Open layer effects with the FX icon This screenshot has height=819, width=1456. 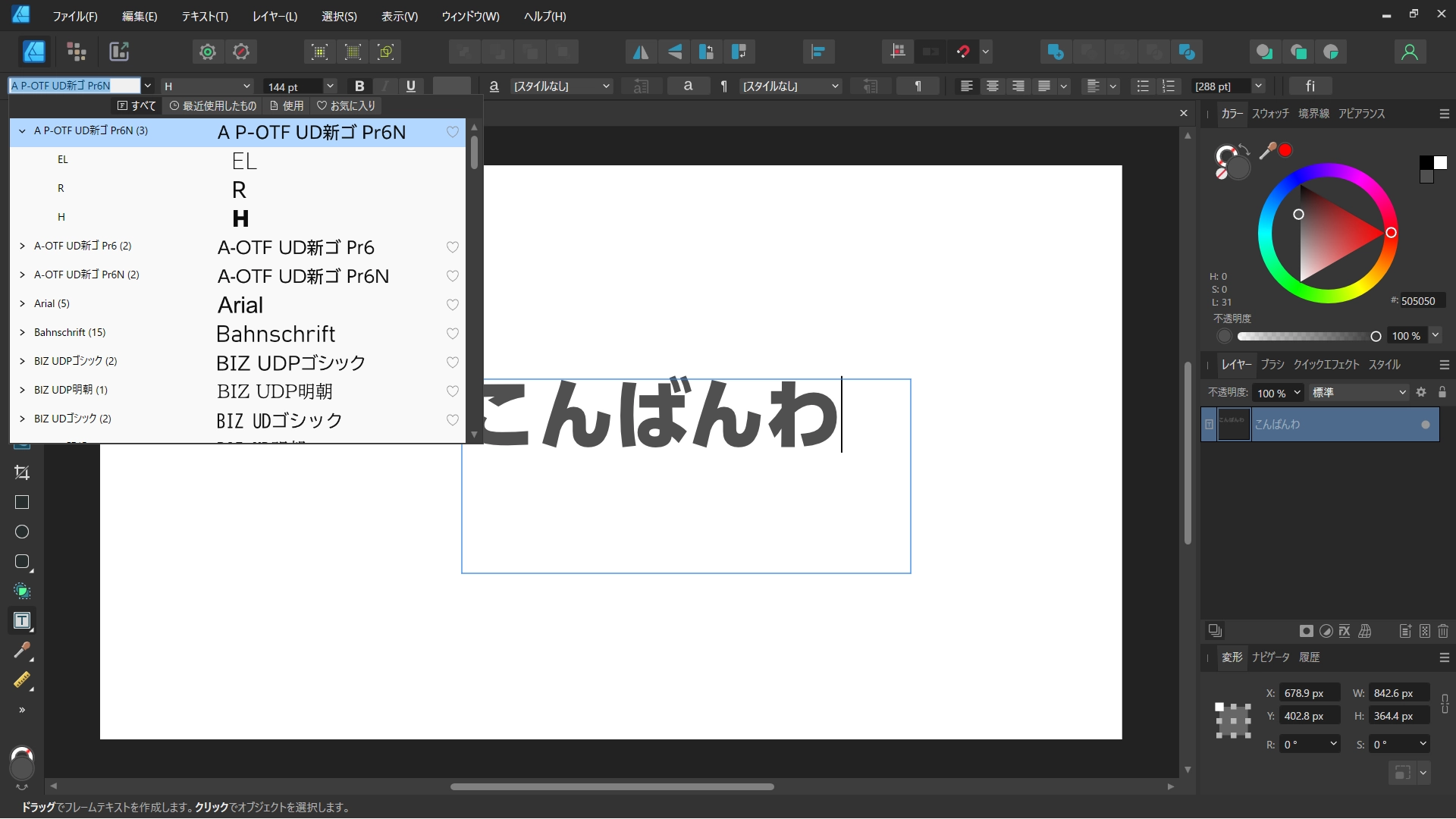coord(1344,630)
